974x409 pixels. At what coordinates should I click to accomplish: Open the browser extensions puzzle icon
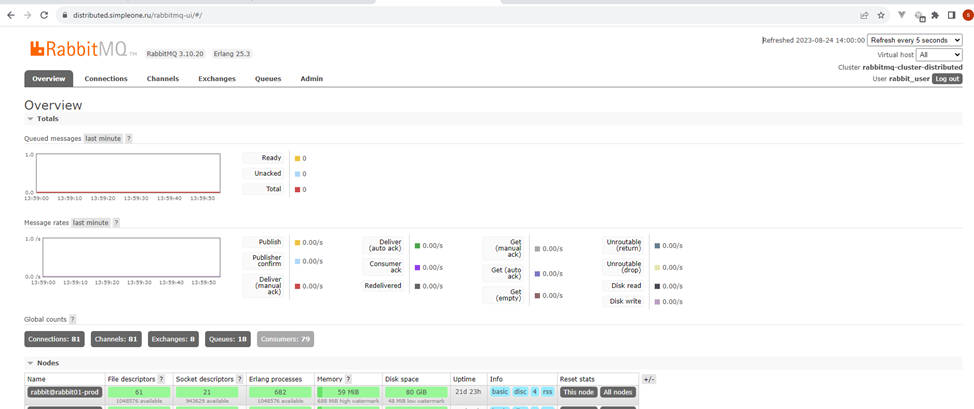click(x=935, y=15)
